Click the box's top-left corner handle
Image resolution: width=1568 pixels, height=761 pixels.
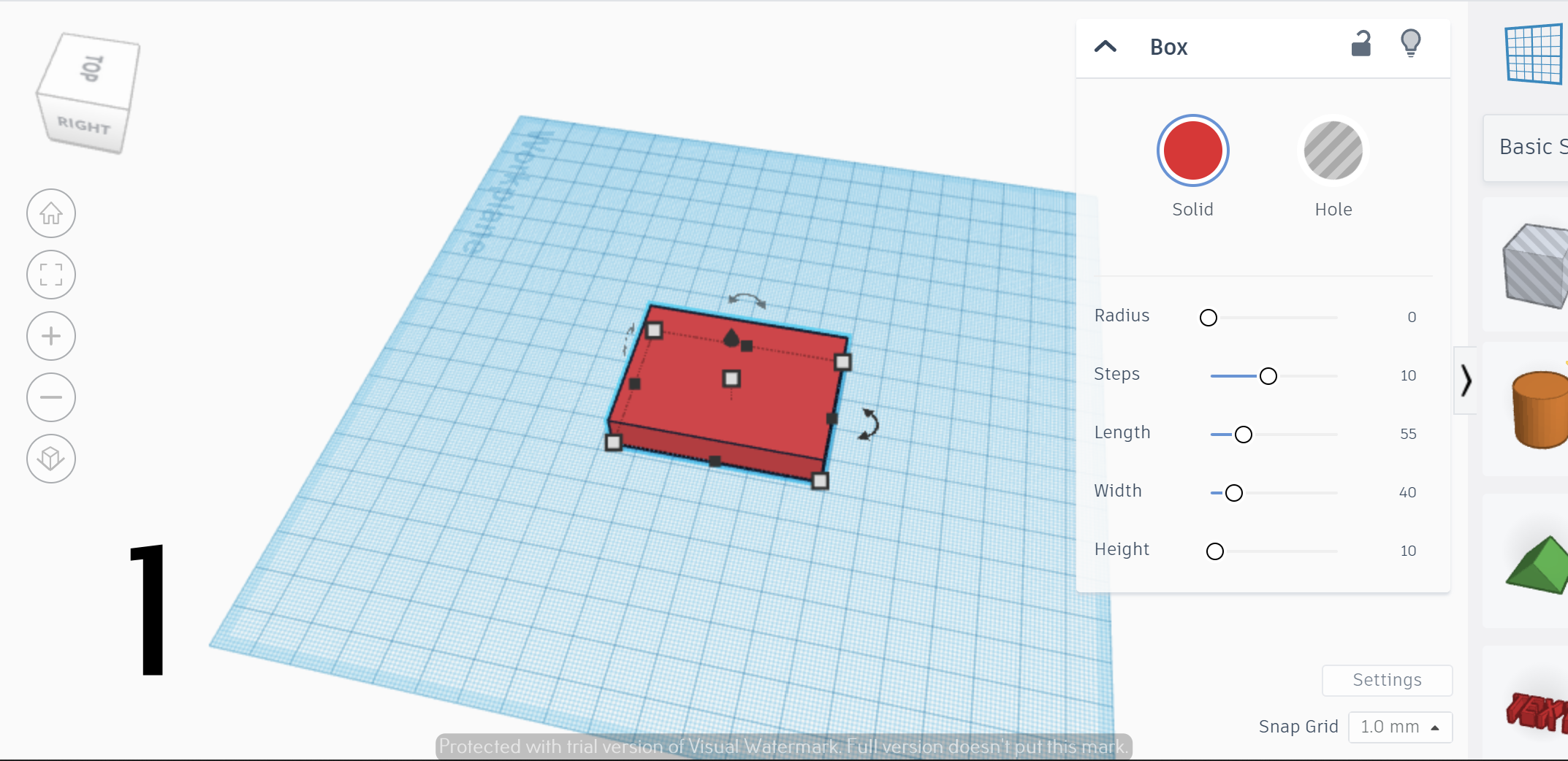tap(655, 331)
